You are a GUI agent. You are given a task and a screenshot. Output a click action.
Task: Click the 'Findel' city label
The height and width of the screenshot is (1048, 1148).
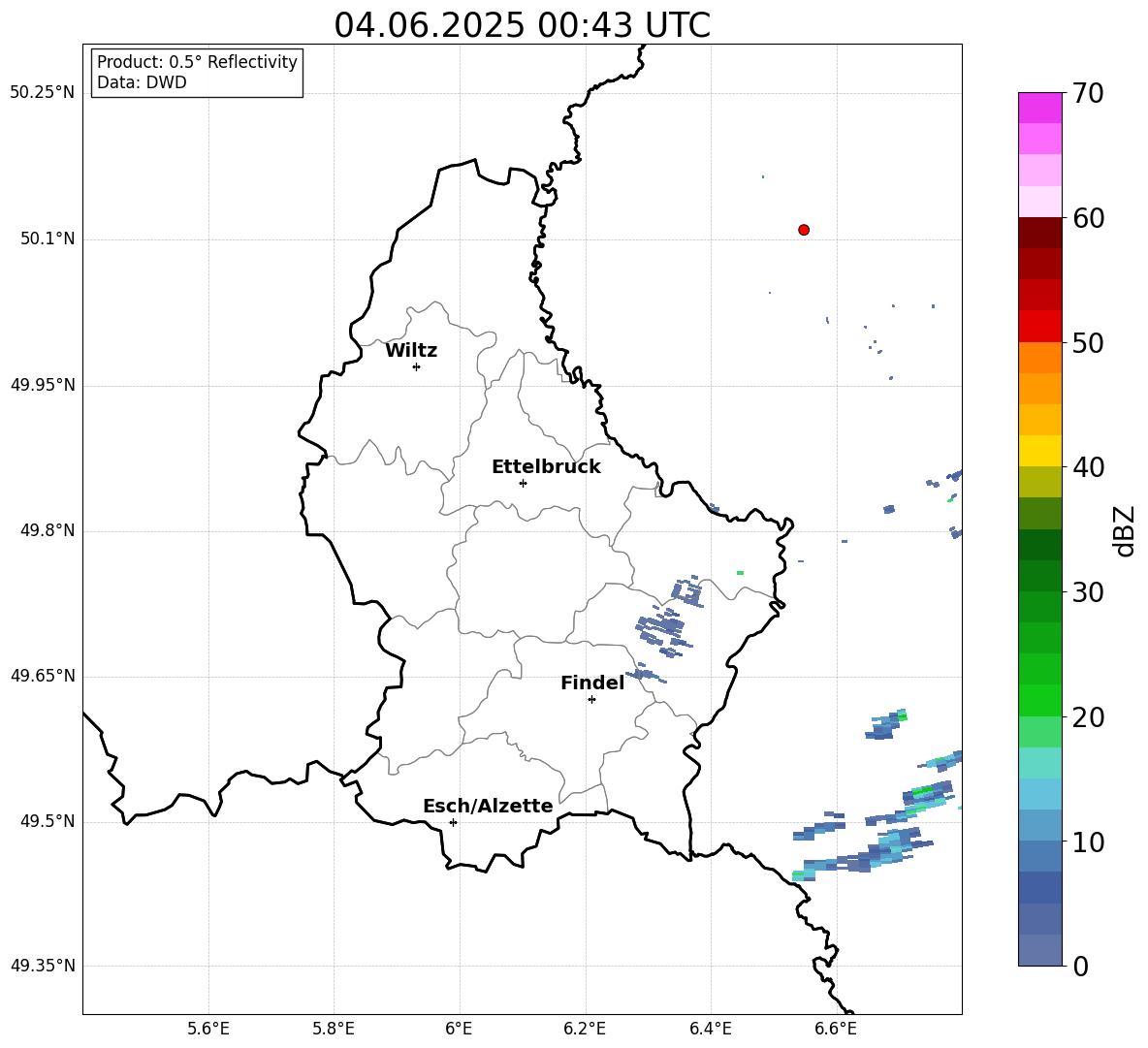592,683
